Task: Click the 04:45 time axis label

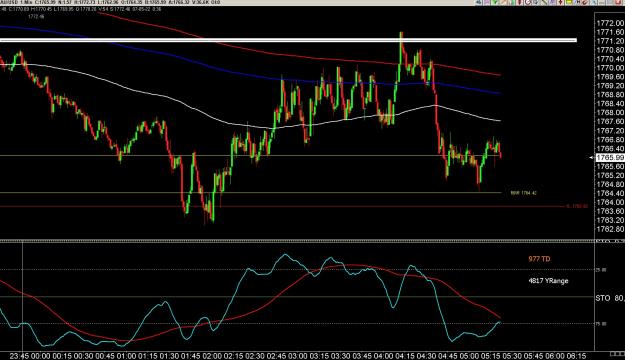Action: point(448,356)
